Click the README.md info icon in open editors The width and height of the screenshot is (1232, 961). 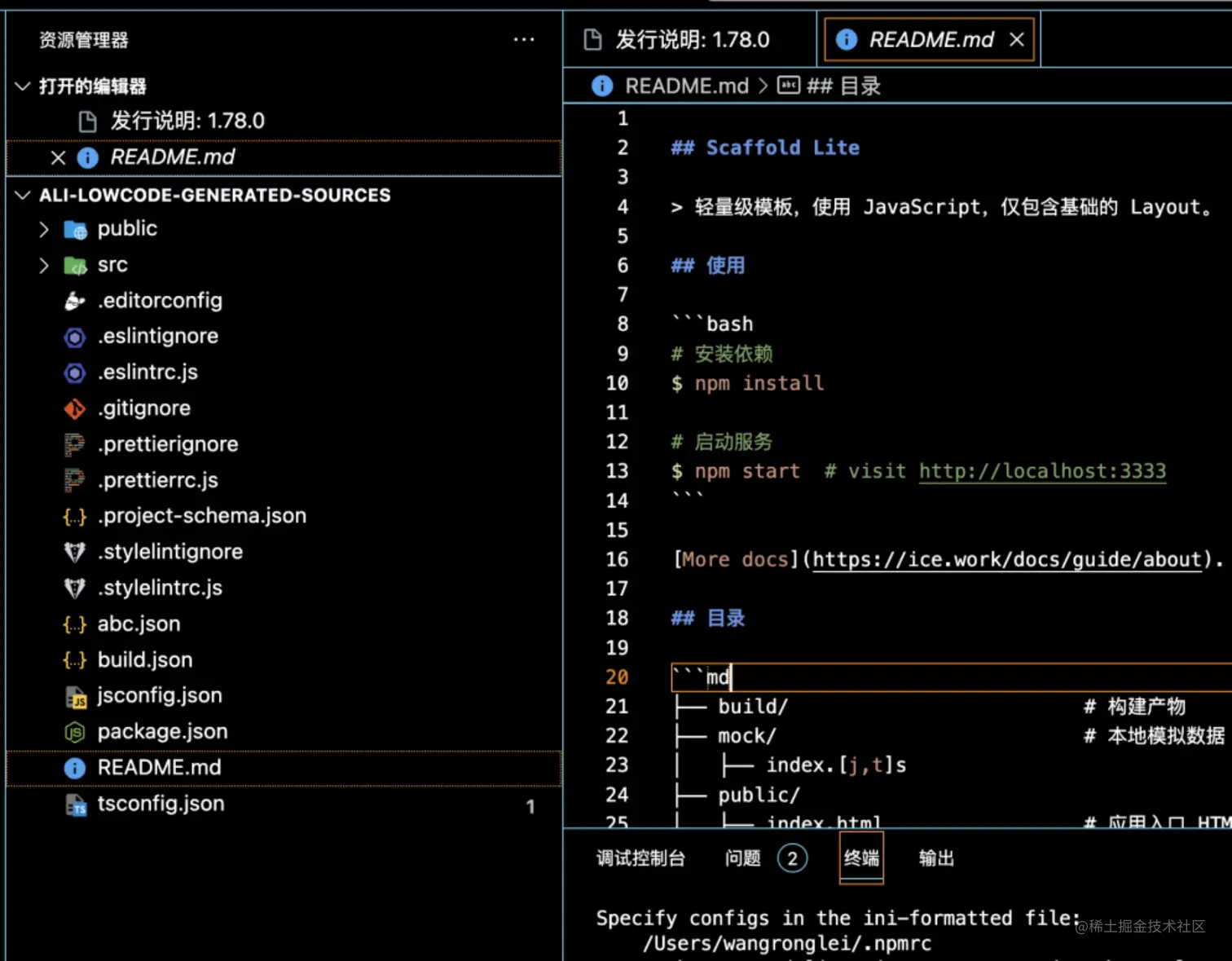[88, 158]
